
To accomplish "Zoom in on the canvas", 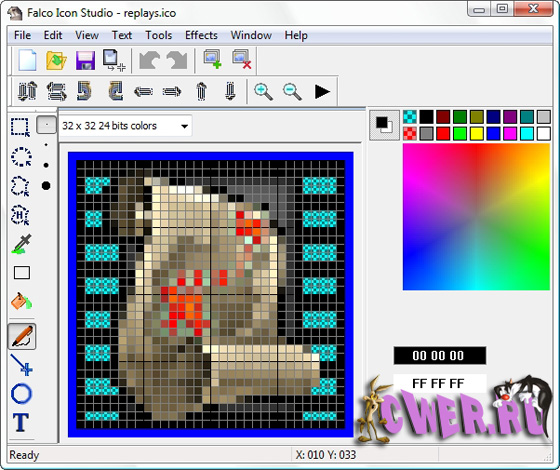I will (263, 91).
